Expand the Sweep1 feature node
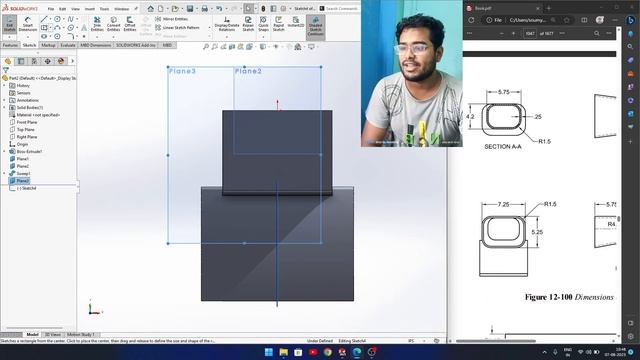Screen dimensions: 640x360 4,173
